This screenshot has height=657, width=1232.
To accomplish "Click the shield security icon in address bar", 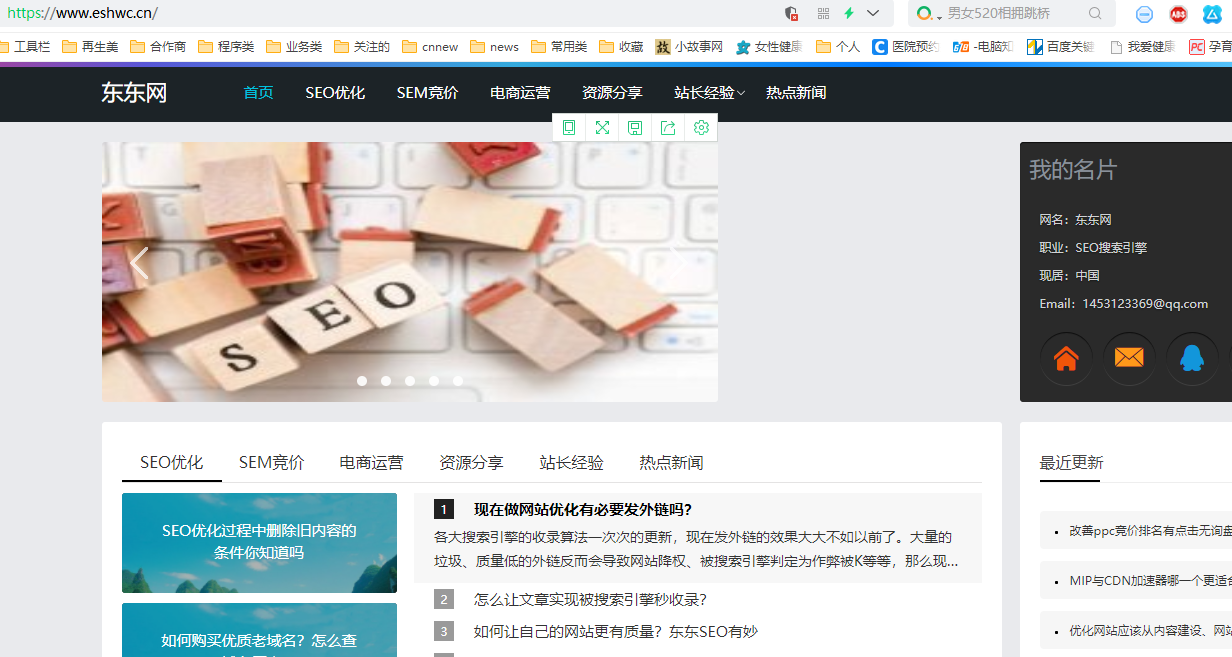I will pos(792,13).
